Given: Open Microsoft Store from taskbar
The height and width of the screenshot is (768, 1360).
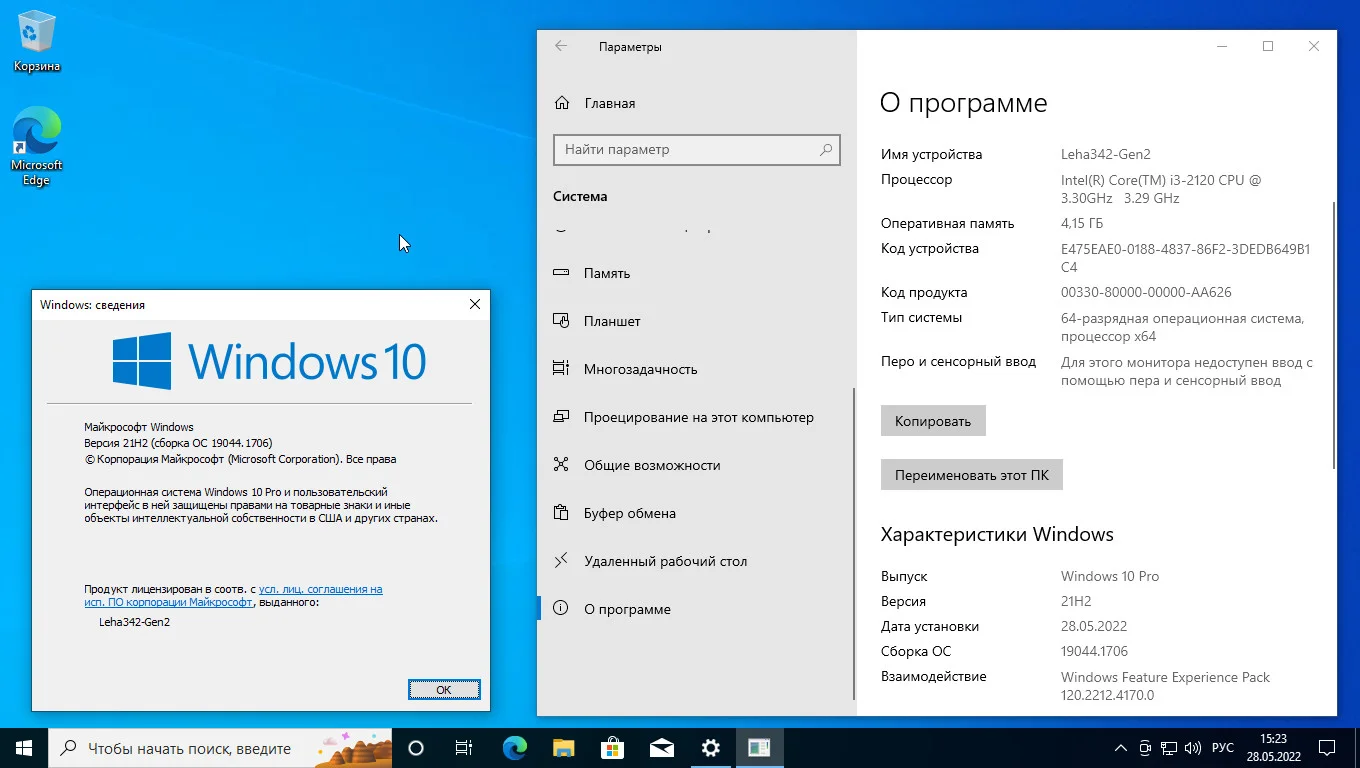Looking at the screenshot, I should pos(612,748).
